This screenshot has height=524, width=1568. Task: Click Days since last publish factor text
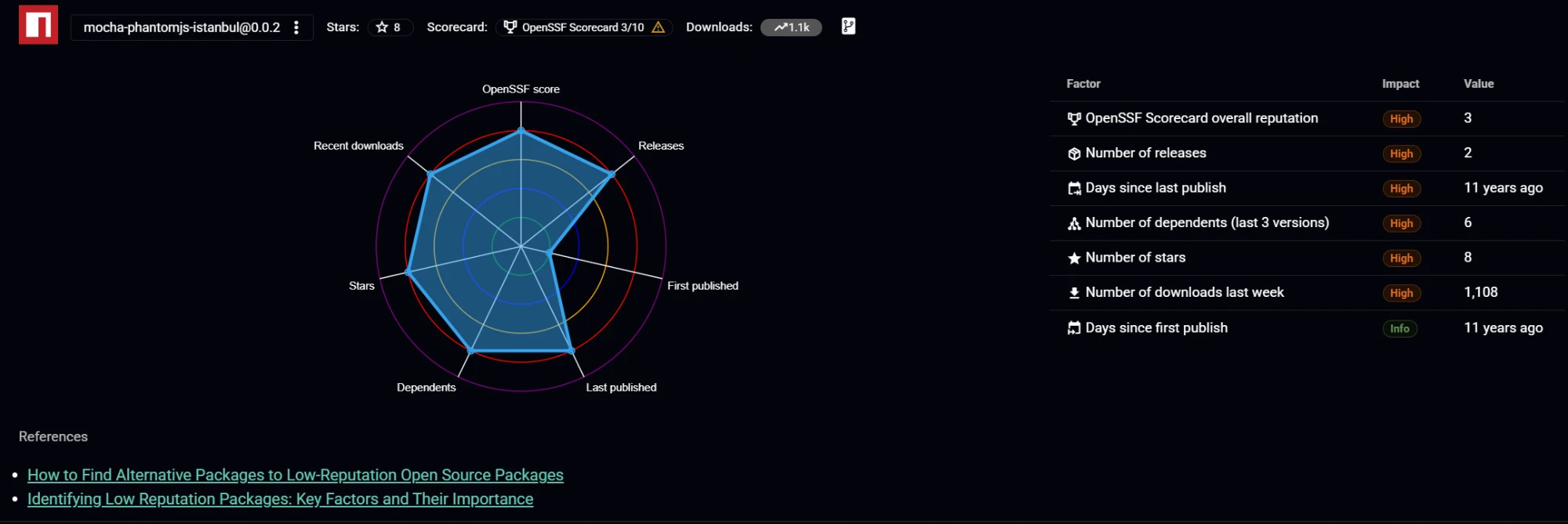coord(1156,188)
